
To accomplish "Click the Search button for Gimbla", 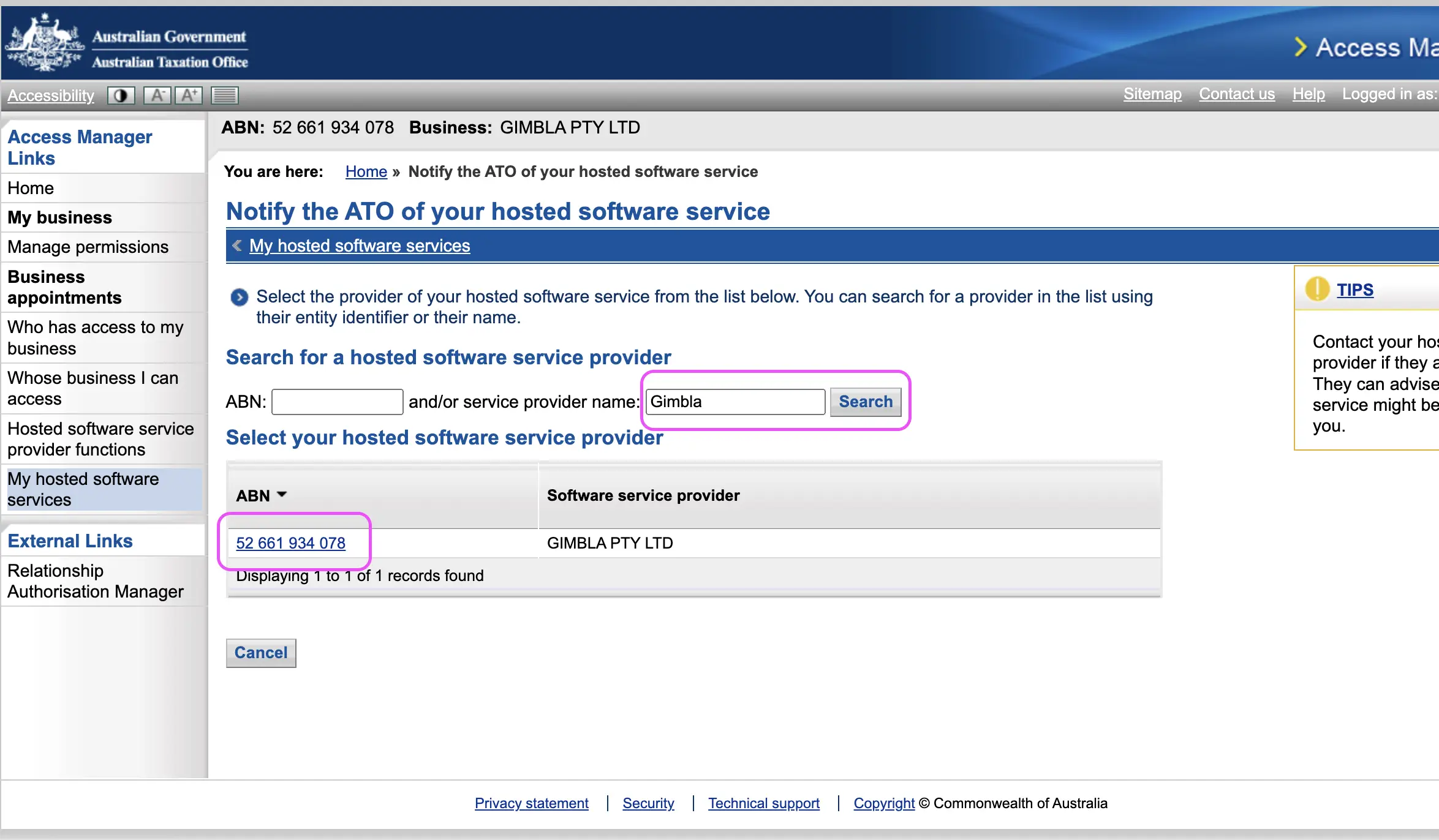I will click(x=864, y=401).
